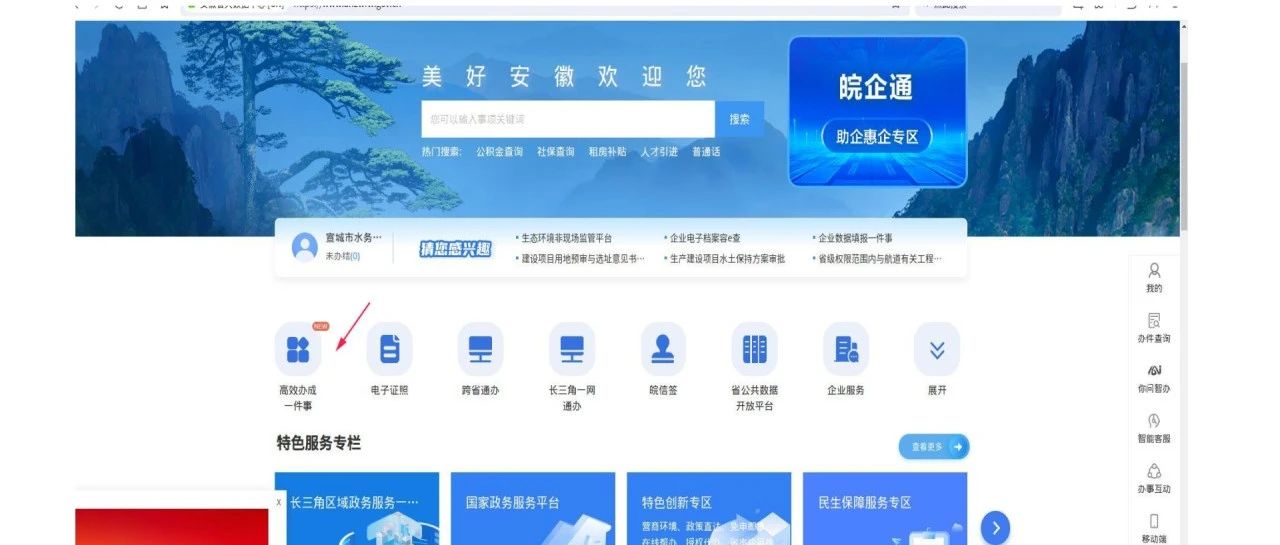Screen dimensions: 1280x545
Task: Click the keyword search input field
Action: point(568,119)
